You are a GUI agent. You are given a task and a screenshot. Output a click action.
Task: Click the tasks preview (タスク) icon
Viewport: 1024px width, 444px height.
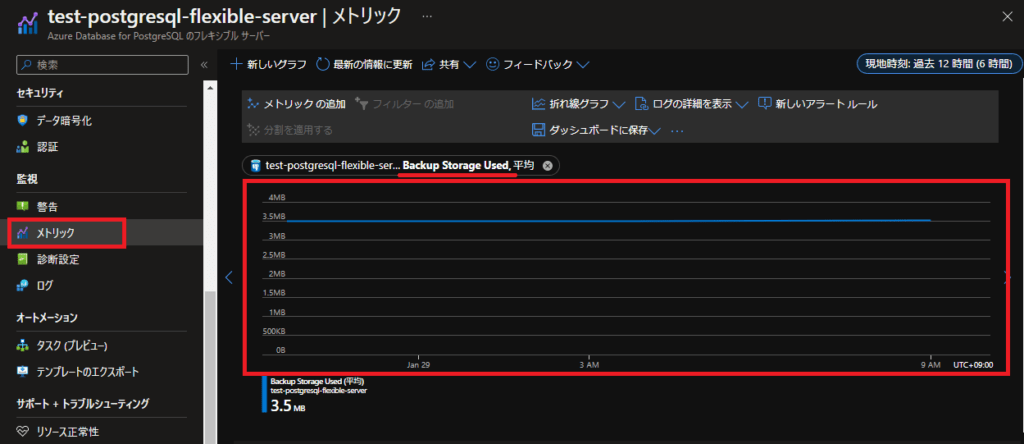point(23,345)
